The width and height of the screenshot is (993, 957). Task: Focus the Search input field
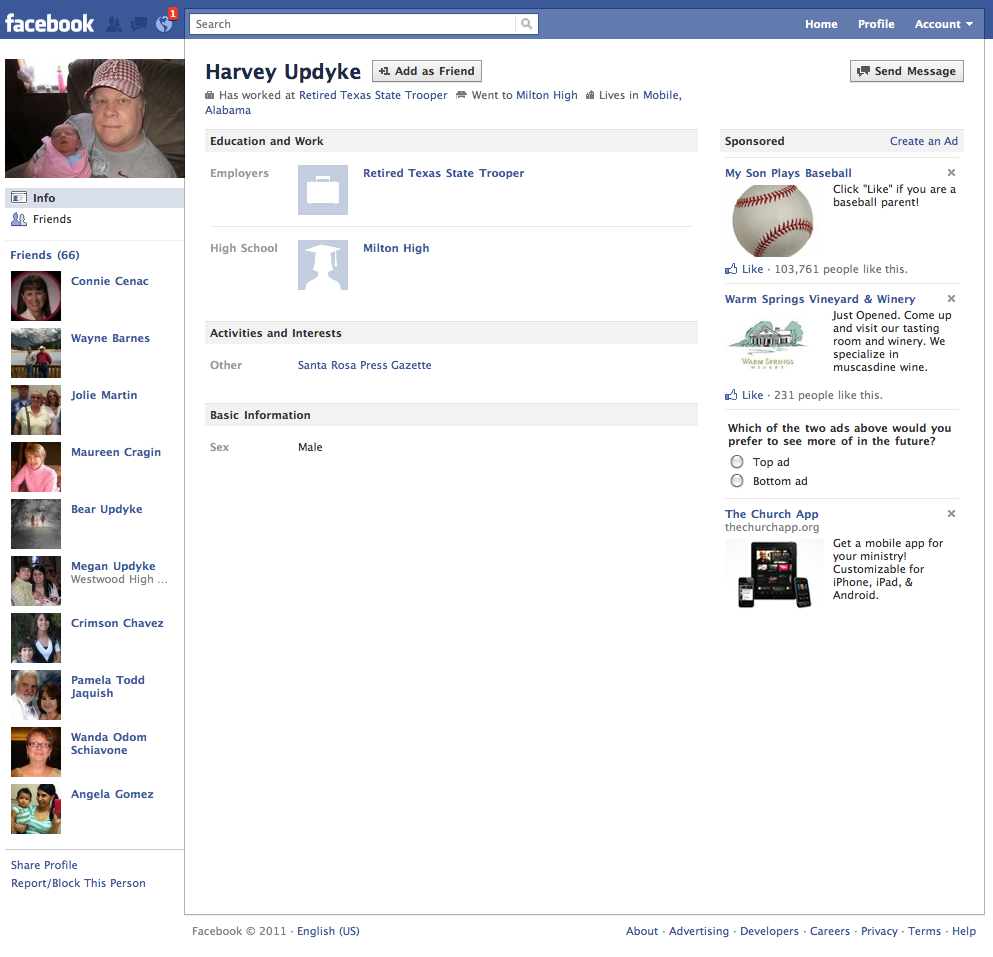(352, 24)
